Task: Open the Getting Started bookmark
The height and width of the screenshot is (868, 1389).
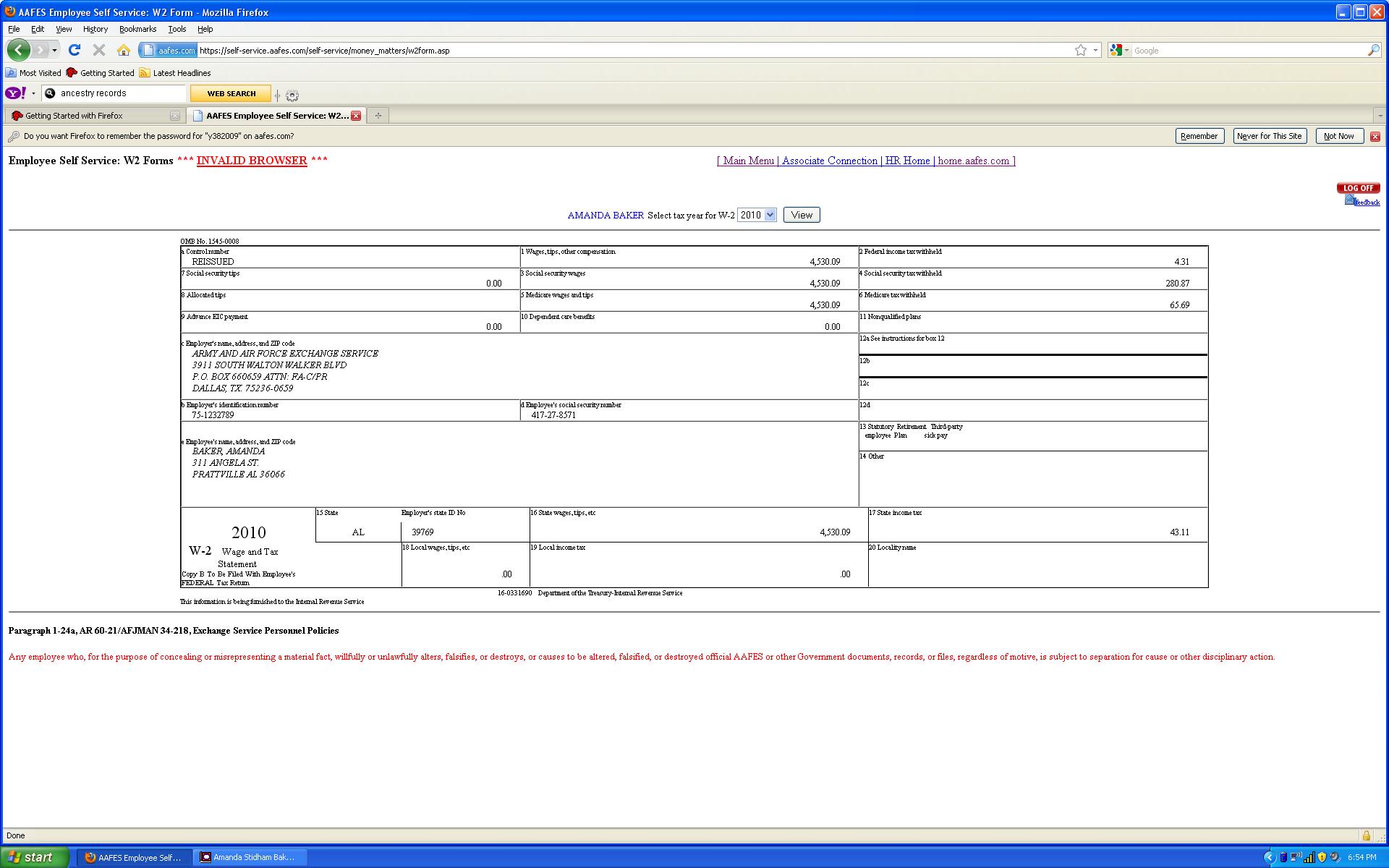Action: tap(100, 73)
